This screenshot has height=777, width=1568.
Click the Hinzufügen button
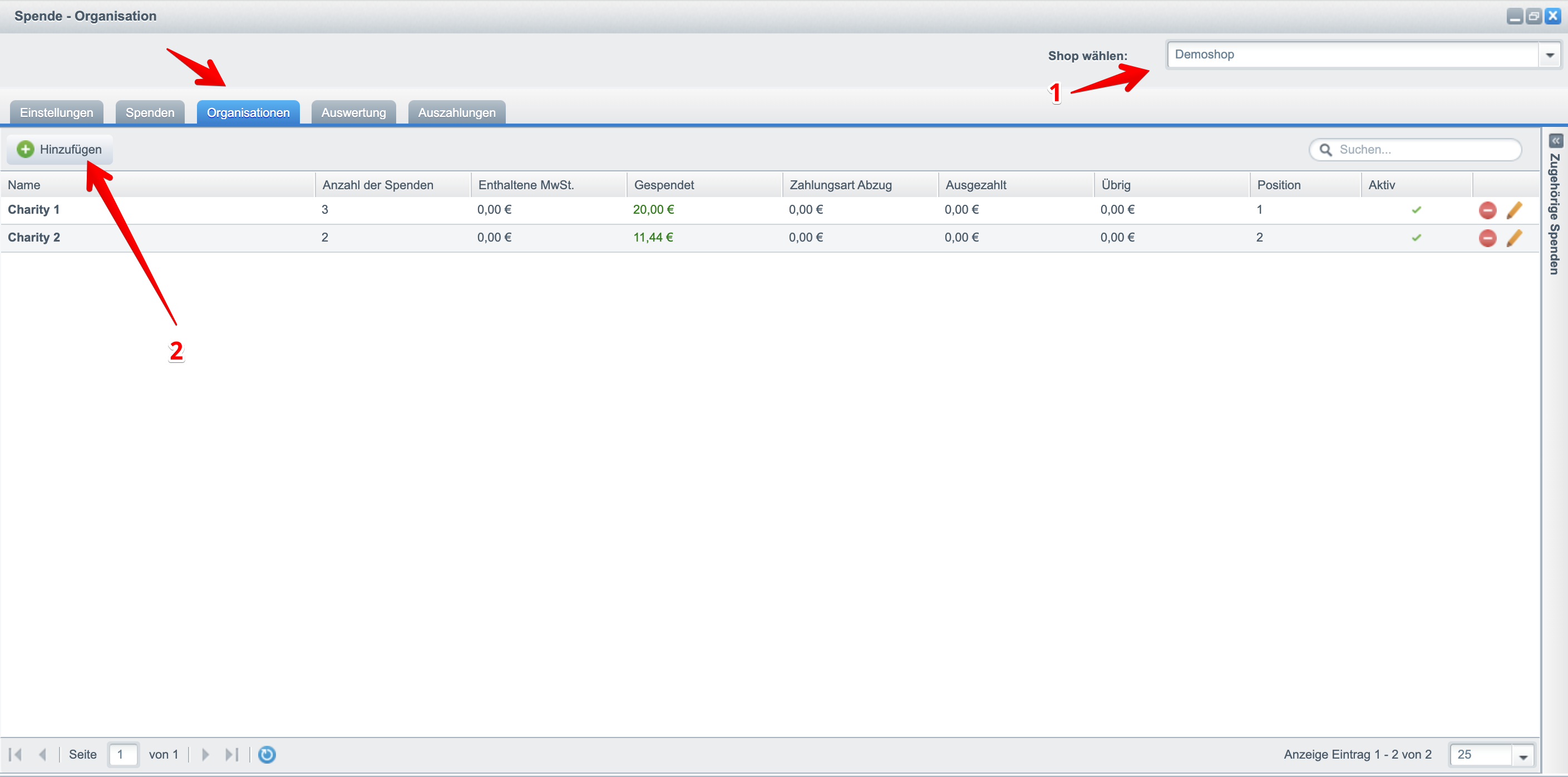click(x=60, y=149)
